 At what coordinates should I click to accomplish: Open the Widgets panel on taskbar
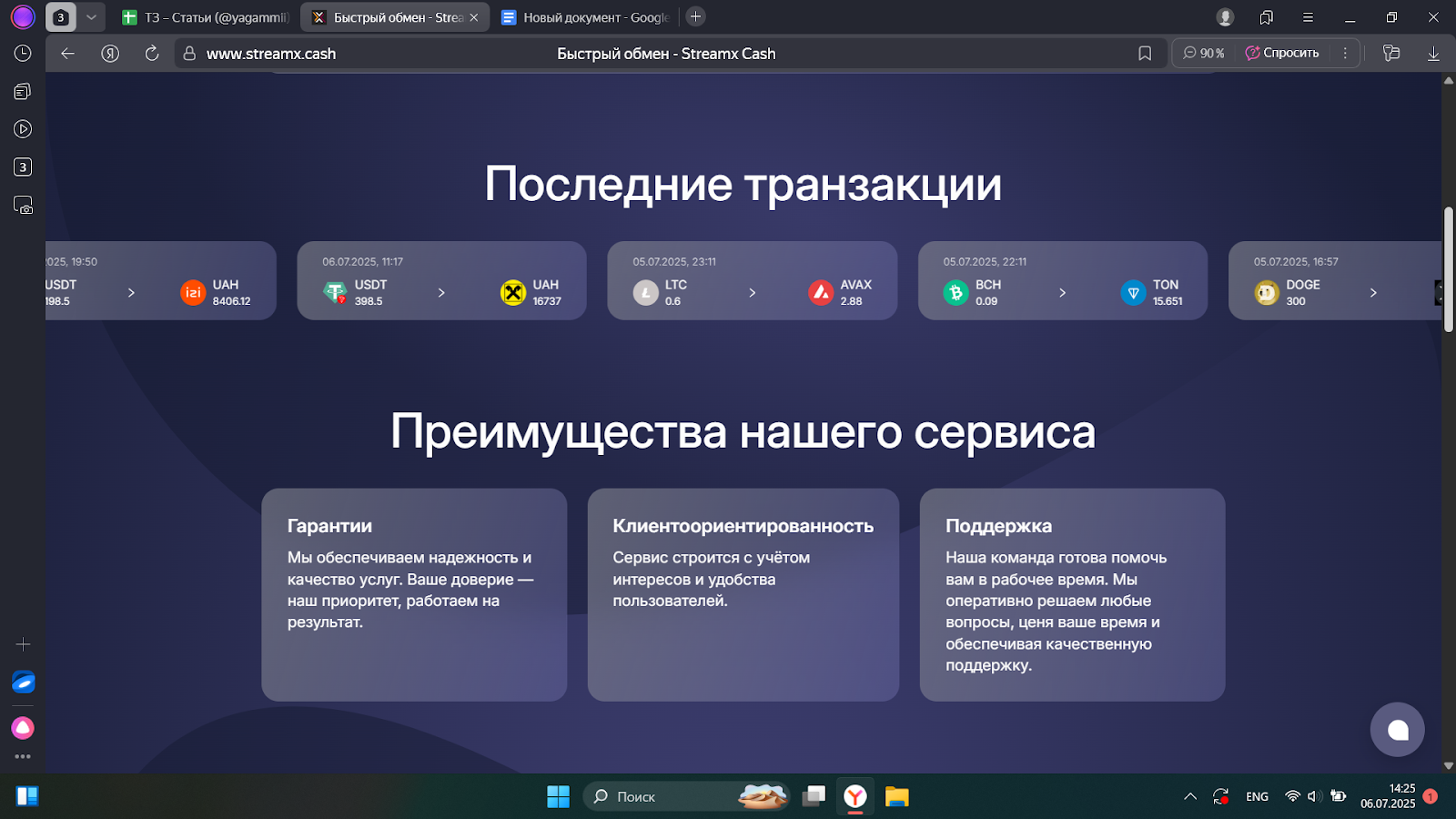click(27, 796)
